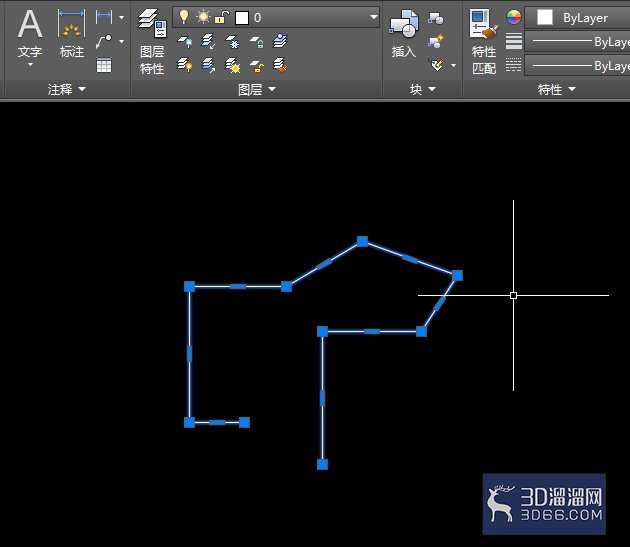Image resolution: width=630 pixels, height=547 pixels.
Task: Click 特性匹配 match properties button
Action: pyautogui.click(x=484, y=42)
